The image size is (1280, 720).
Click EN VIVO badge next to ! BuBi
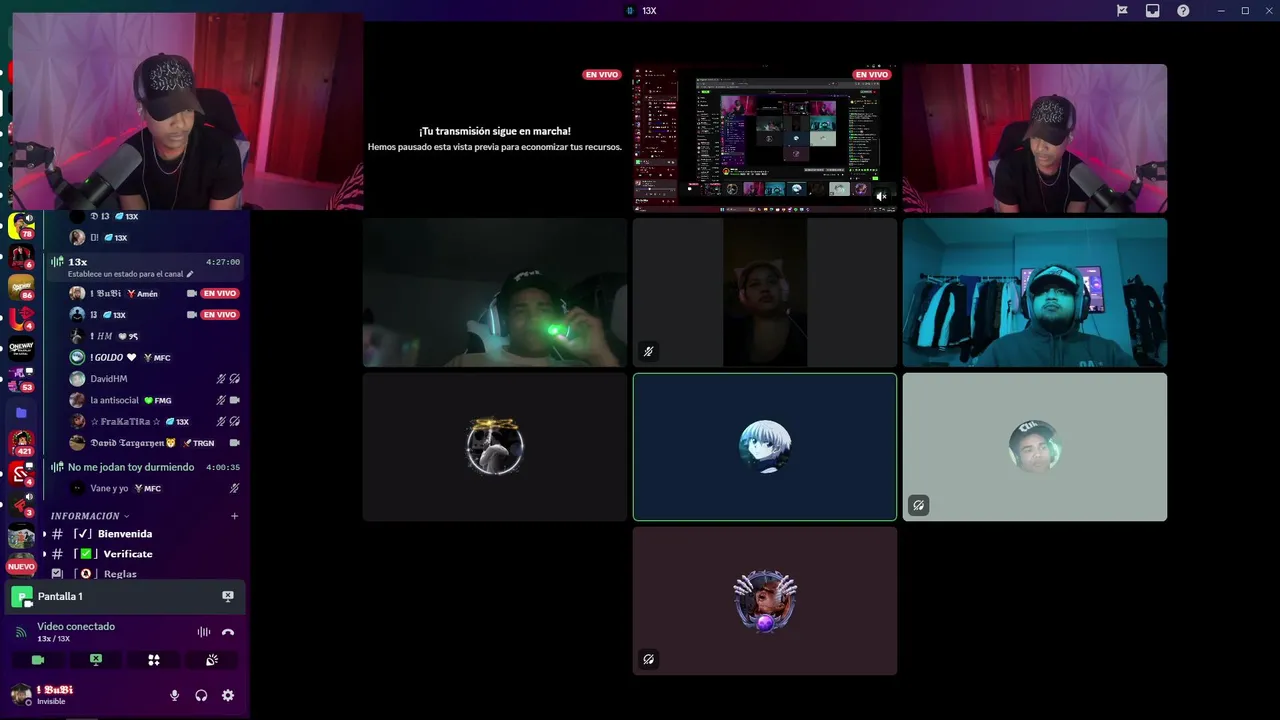pyautogui.click(x=220, y=294)
